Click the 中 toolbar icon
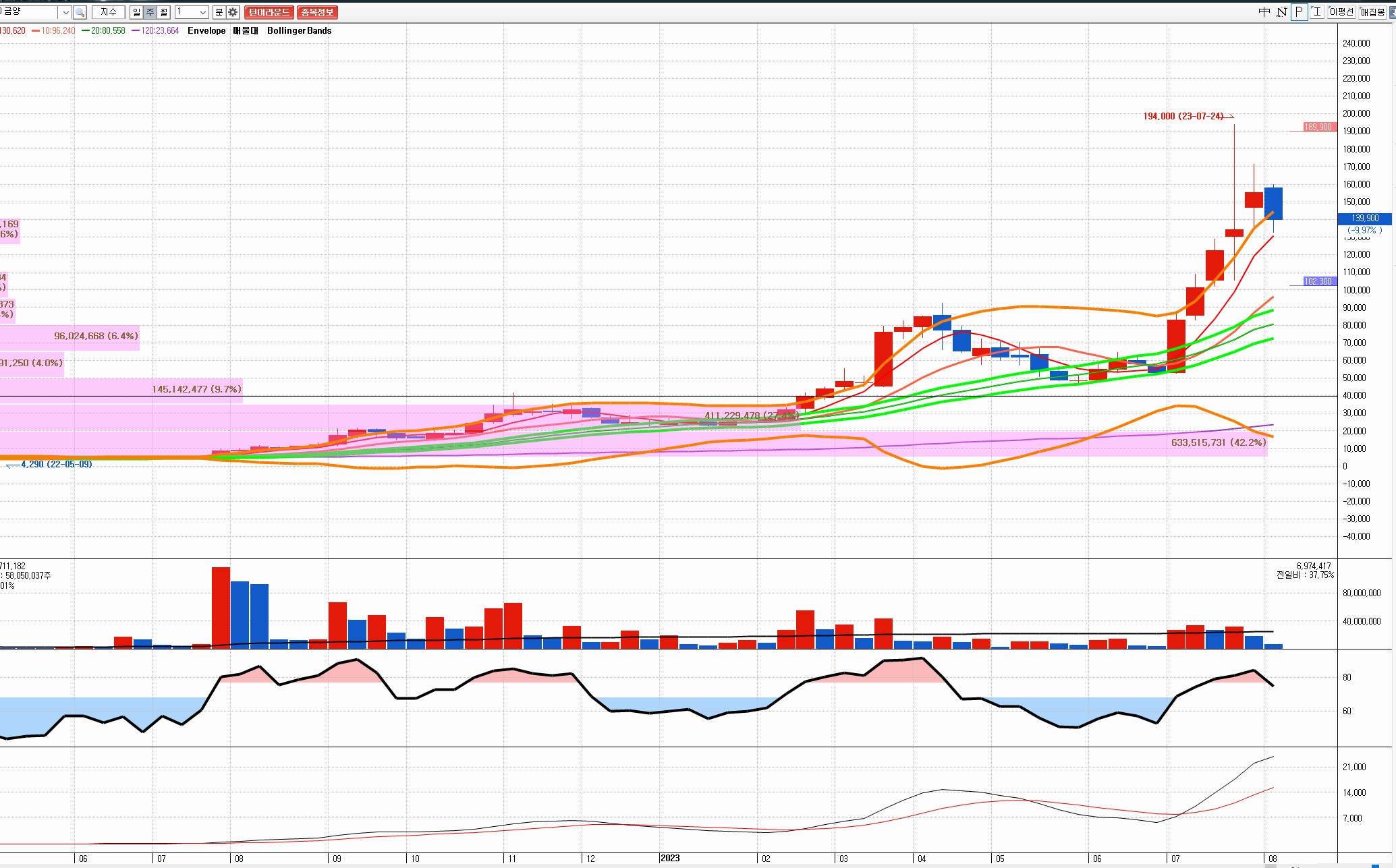 tap(1264, 11)
